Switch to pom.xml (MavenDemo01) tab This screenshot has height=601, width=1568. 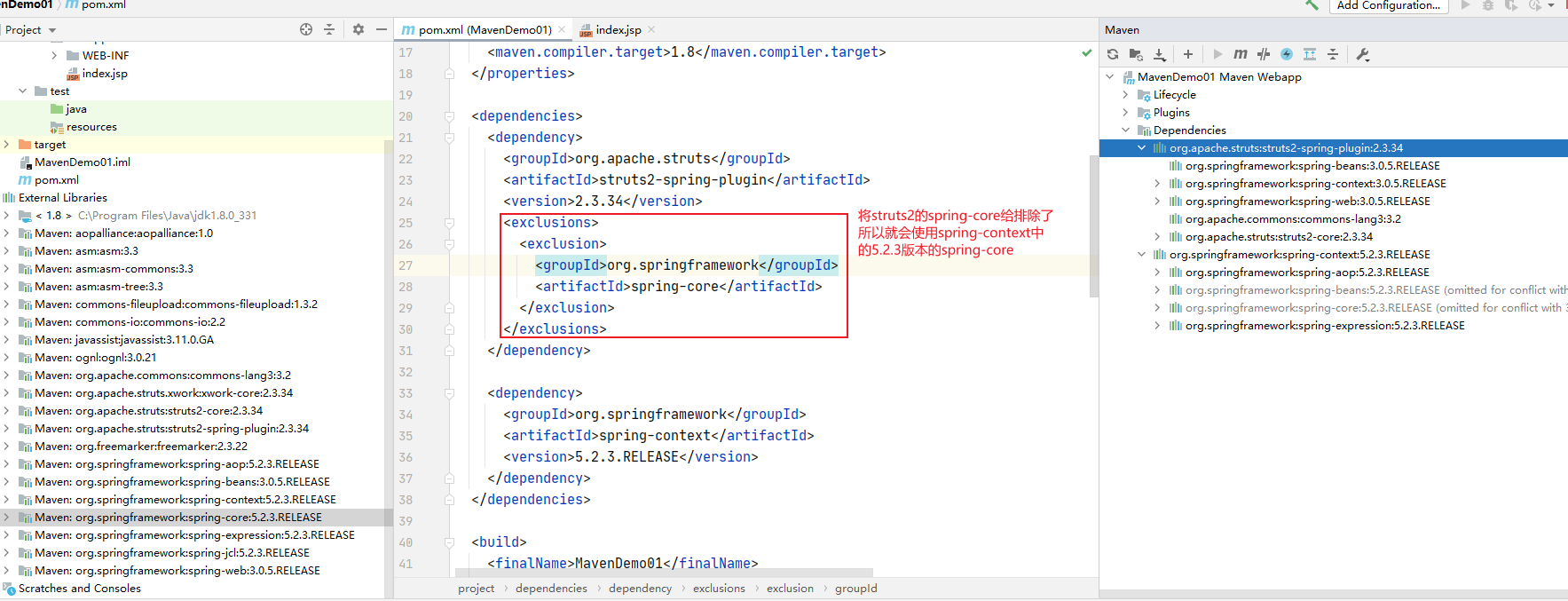pos(485,29)
